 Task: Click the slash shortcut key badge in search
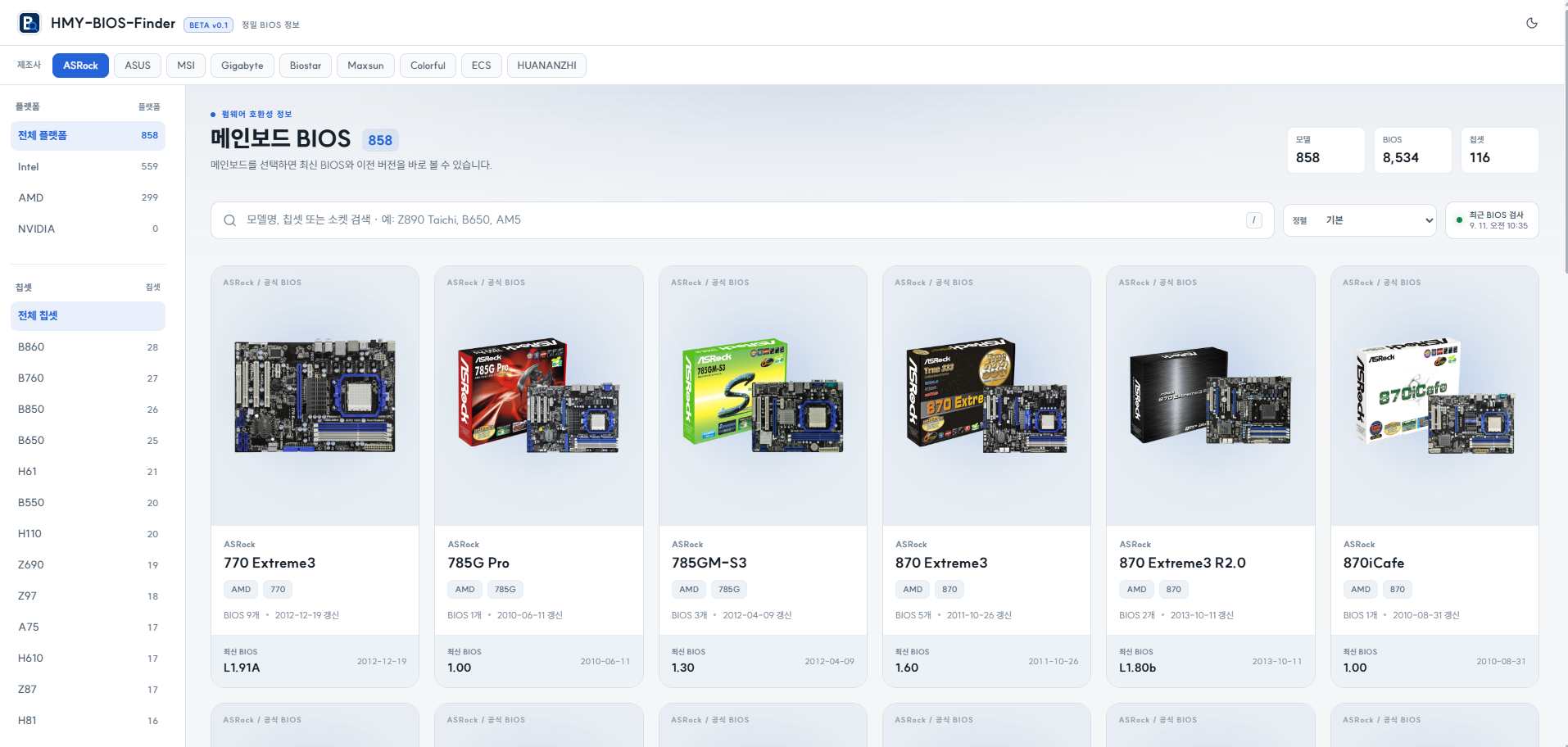tap(1253, 220)
